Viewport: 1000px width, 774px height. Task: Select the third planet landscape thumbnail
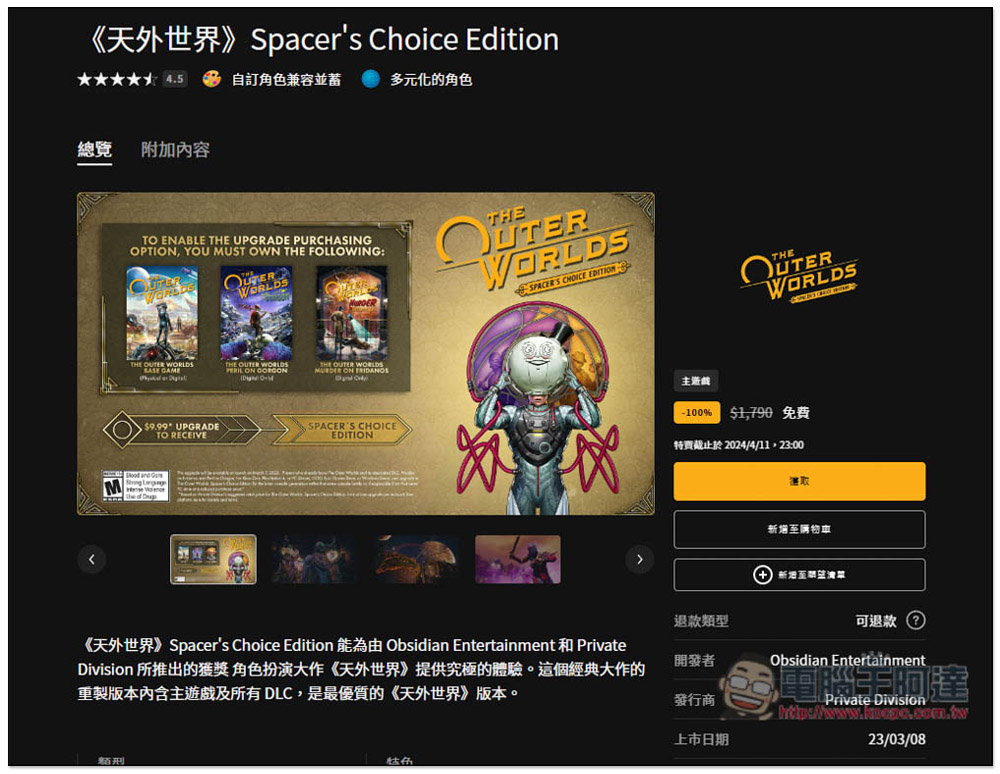pyautogui.click(x=416, y=559)
